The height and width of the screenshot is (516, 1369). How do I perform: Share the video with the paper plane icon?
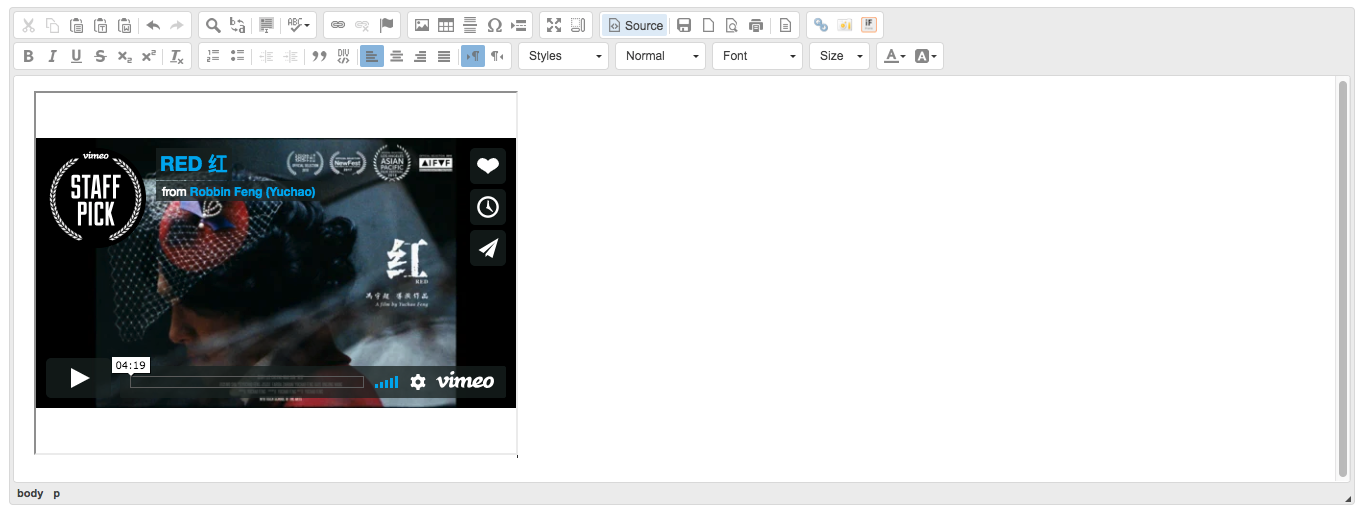488,248
